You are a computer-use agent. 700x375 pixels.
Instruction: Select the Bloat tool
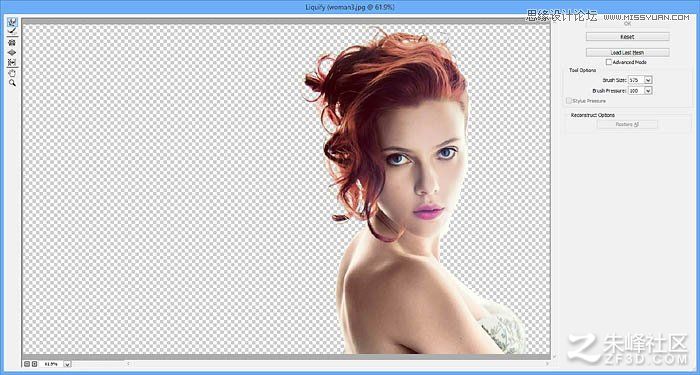(x=12, y=53)
